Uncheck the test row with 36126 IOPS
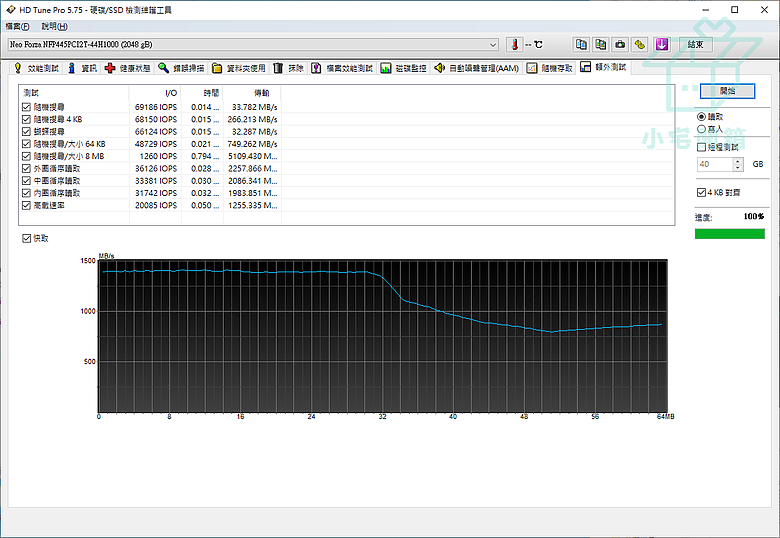 [x=26, y=169]
